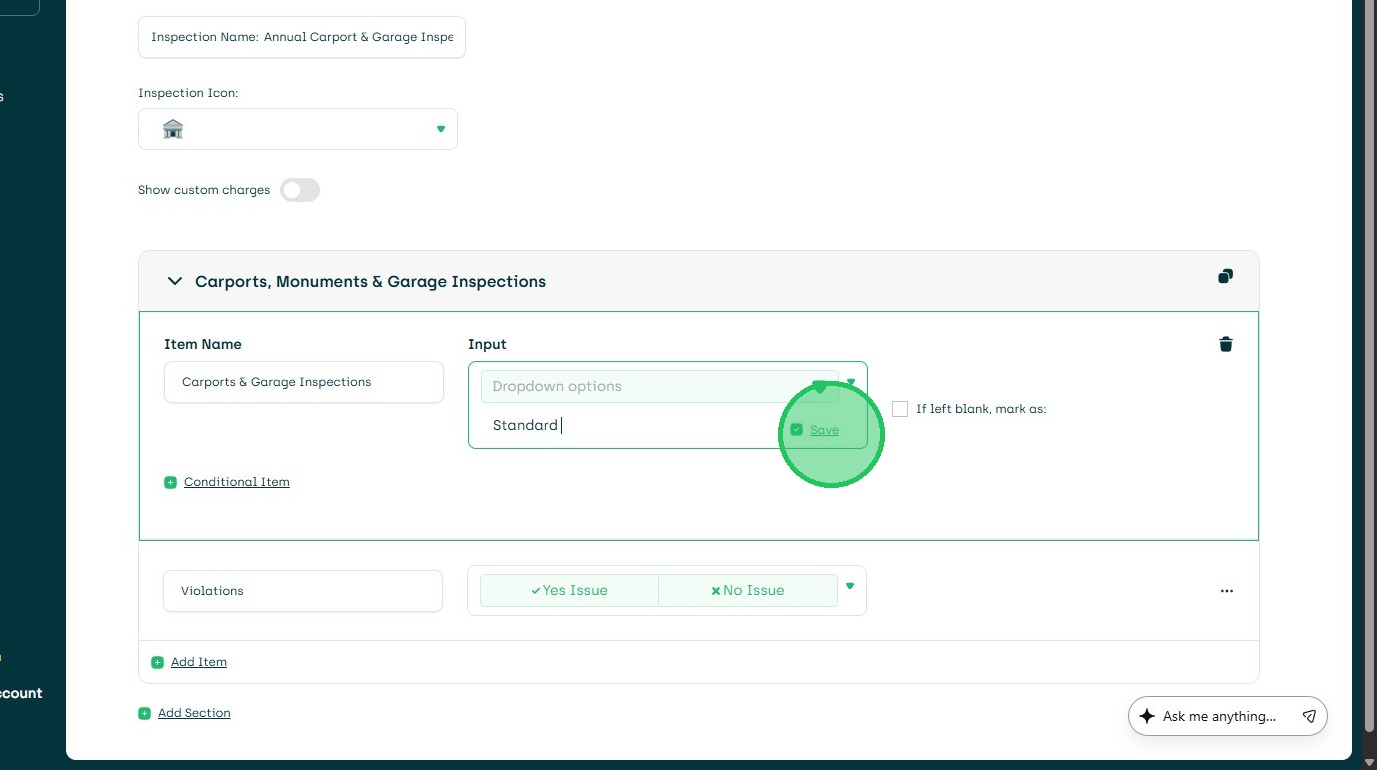This screenshot has width=1377, height=770.
Task: Click the plus icon beside Conditional Item
Action: pos(170,482)
